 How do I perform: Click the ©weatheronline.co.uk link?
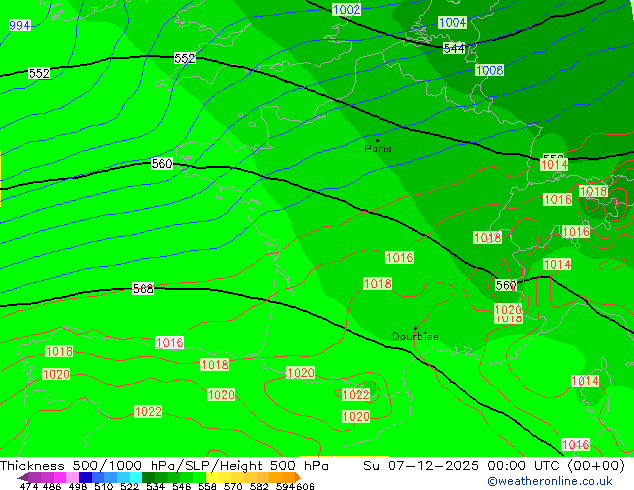(550, 481)
